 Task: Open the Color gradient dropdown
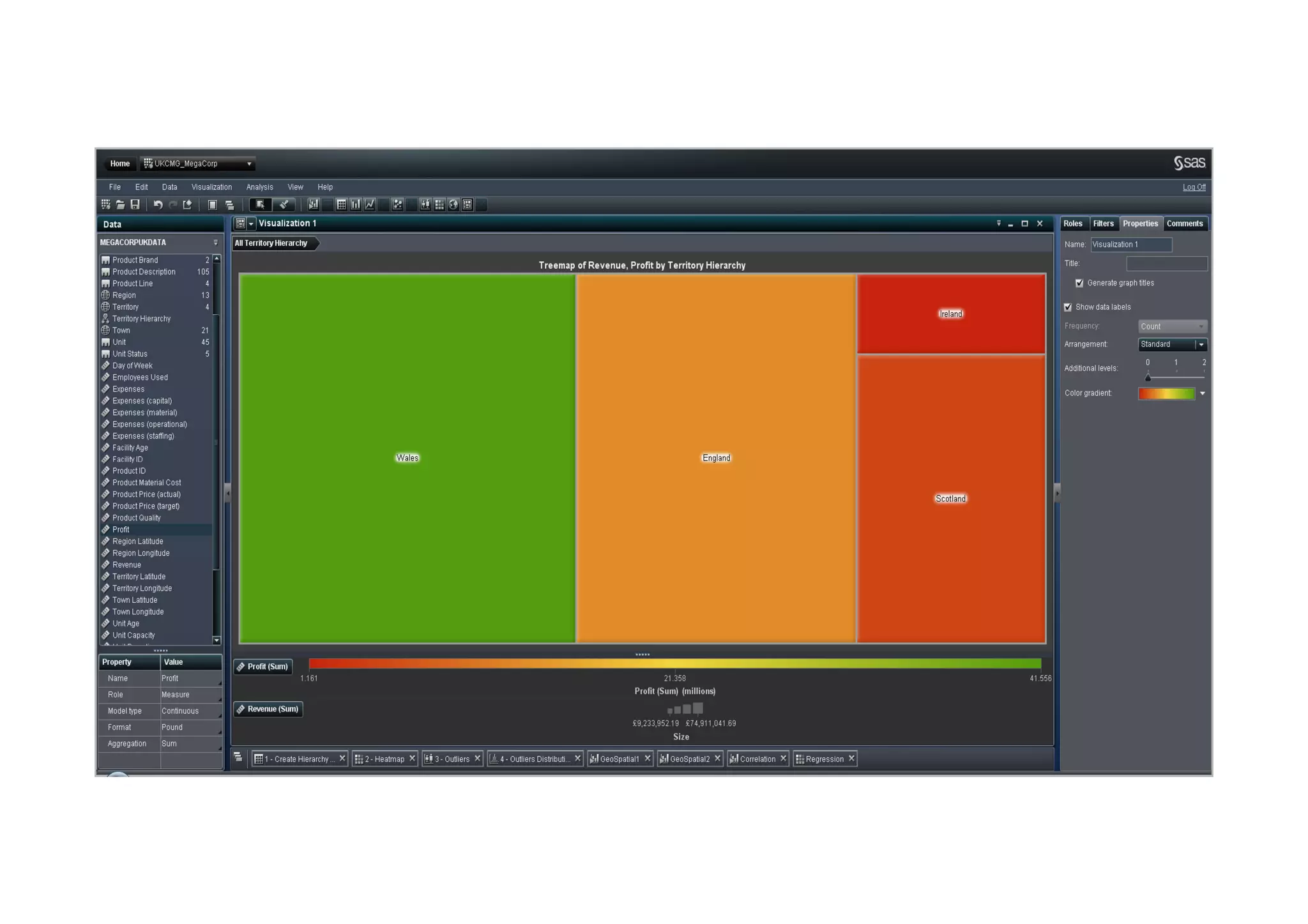(x=1202, y=393)
